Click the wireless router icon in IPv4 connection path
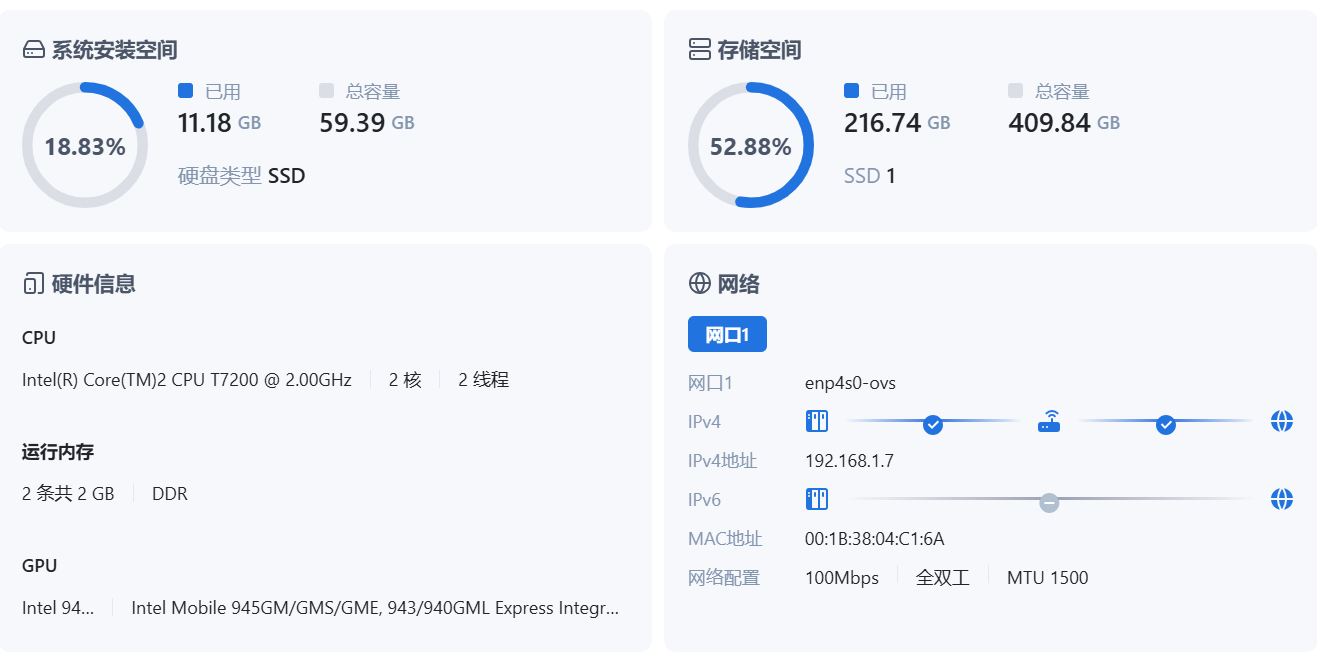The width and height of the screenshot is (1321, 658). tap(1049, 421)
